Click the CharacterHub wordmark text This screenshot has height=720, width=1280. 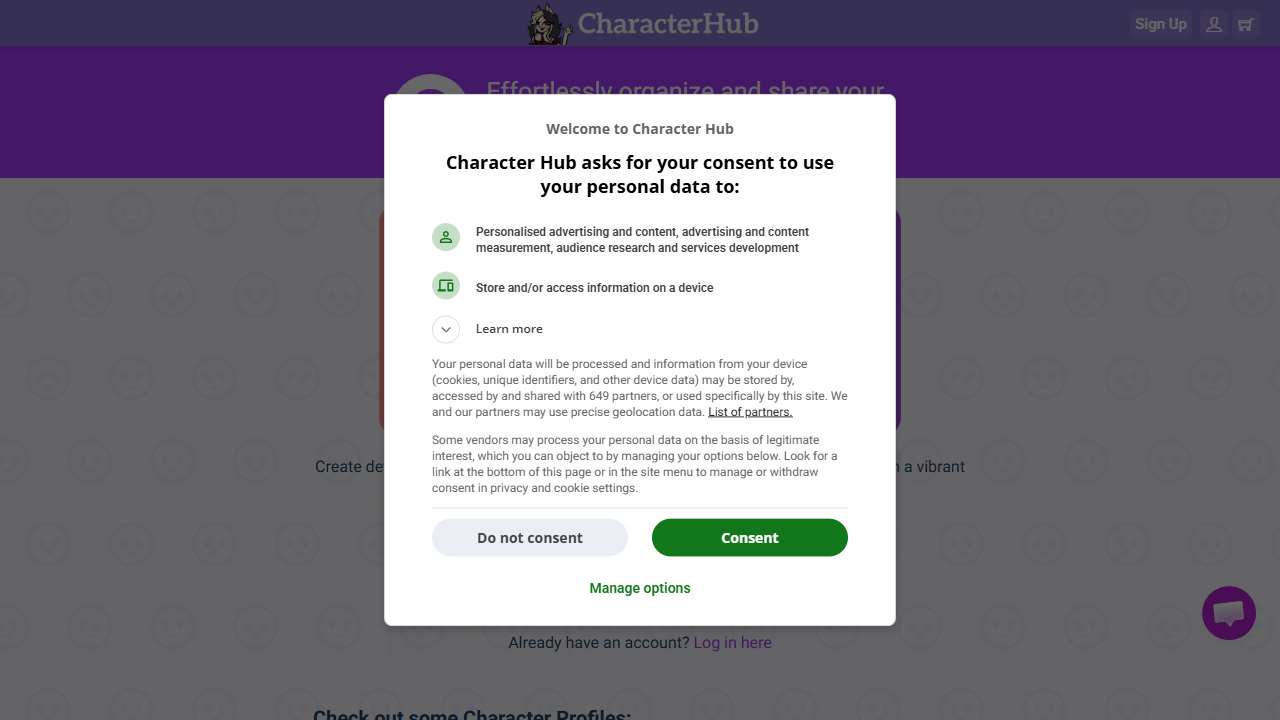[x=668, y=23]
